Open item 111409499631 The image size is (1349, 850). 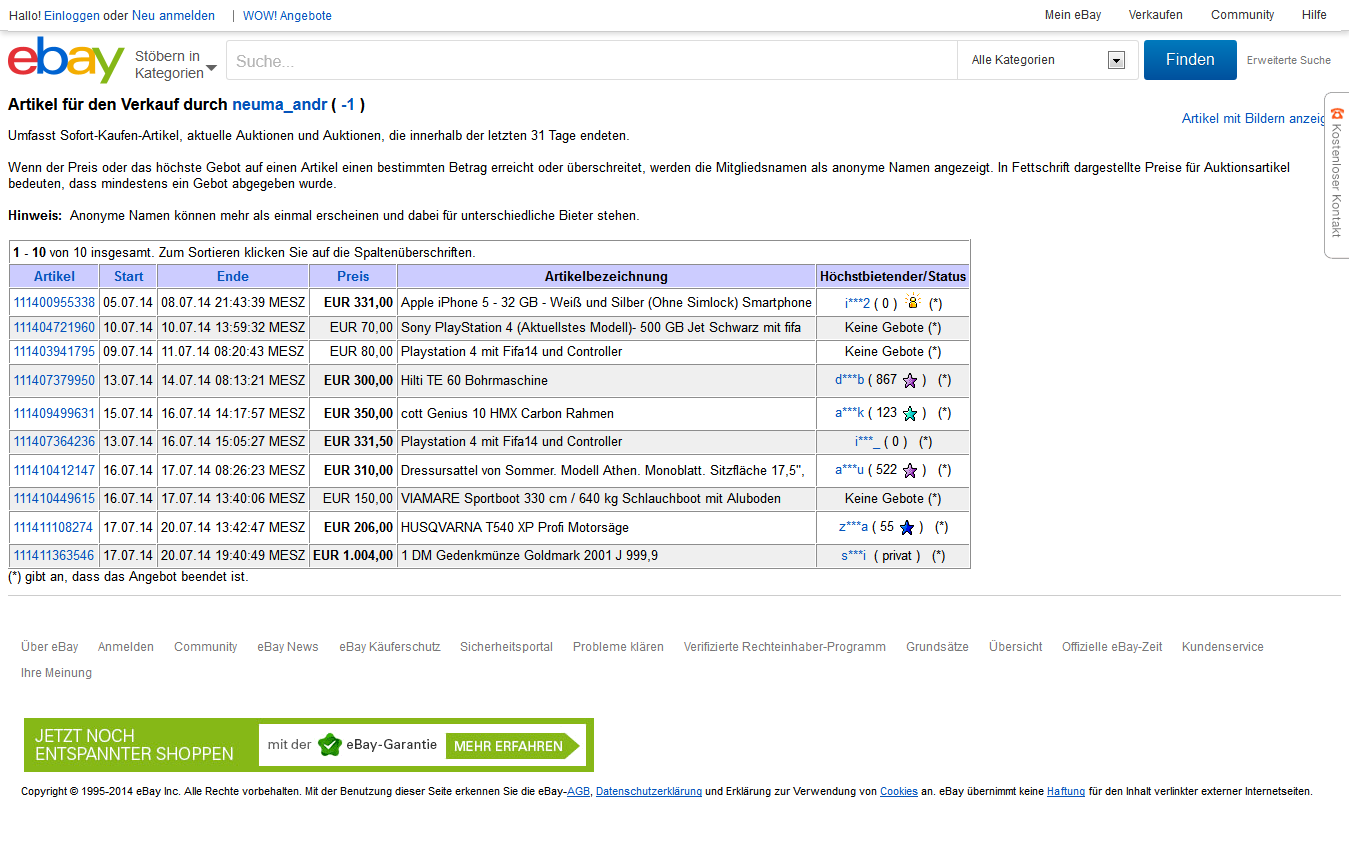(54, 414)
